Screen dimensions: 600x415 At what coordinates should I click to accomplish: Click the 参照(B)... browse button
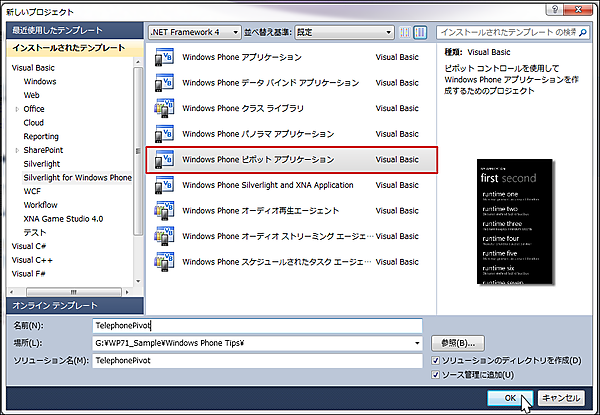(x=458, y=343)
